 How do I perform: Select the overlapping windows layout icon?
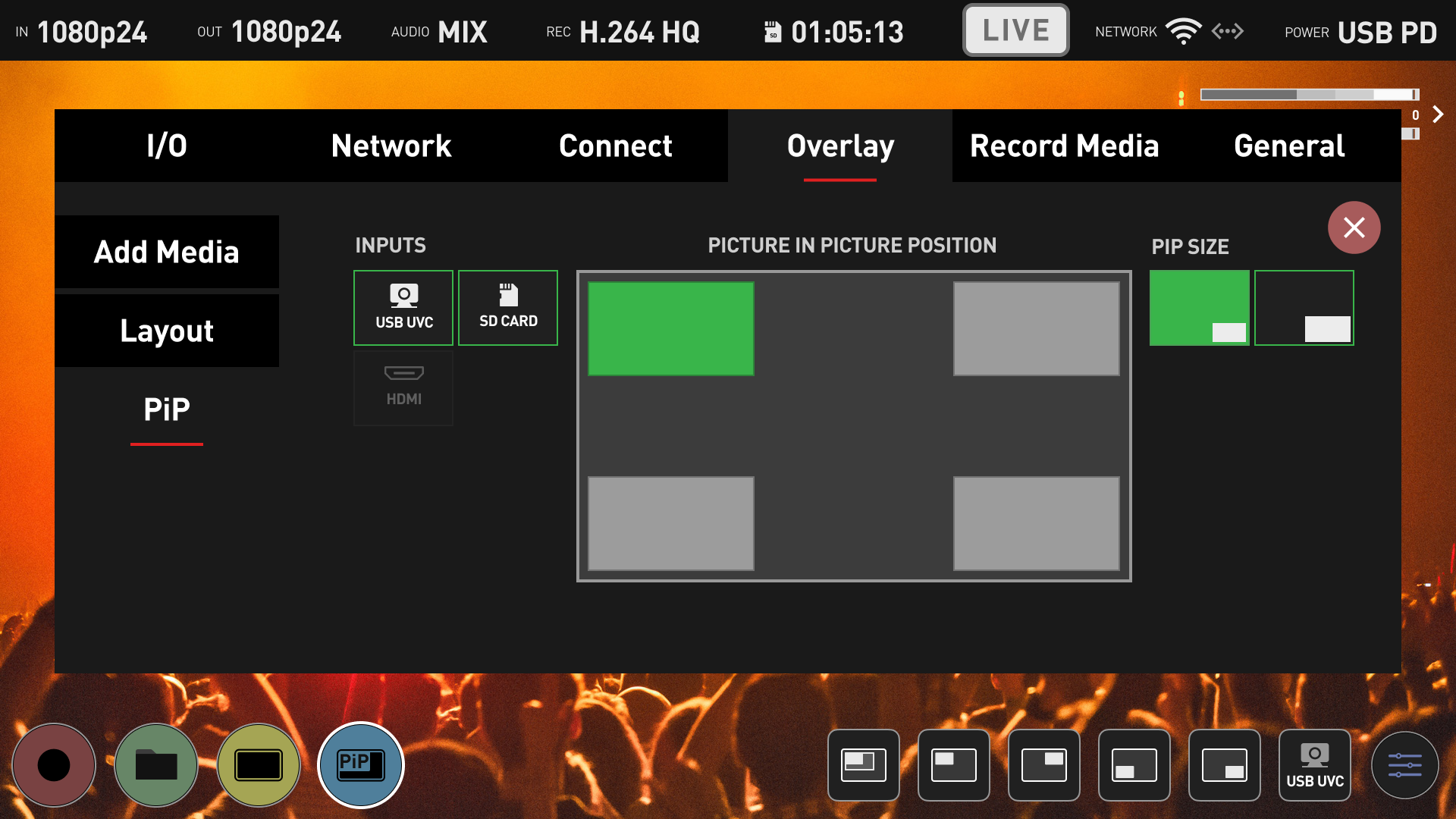(864, 765)
